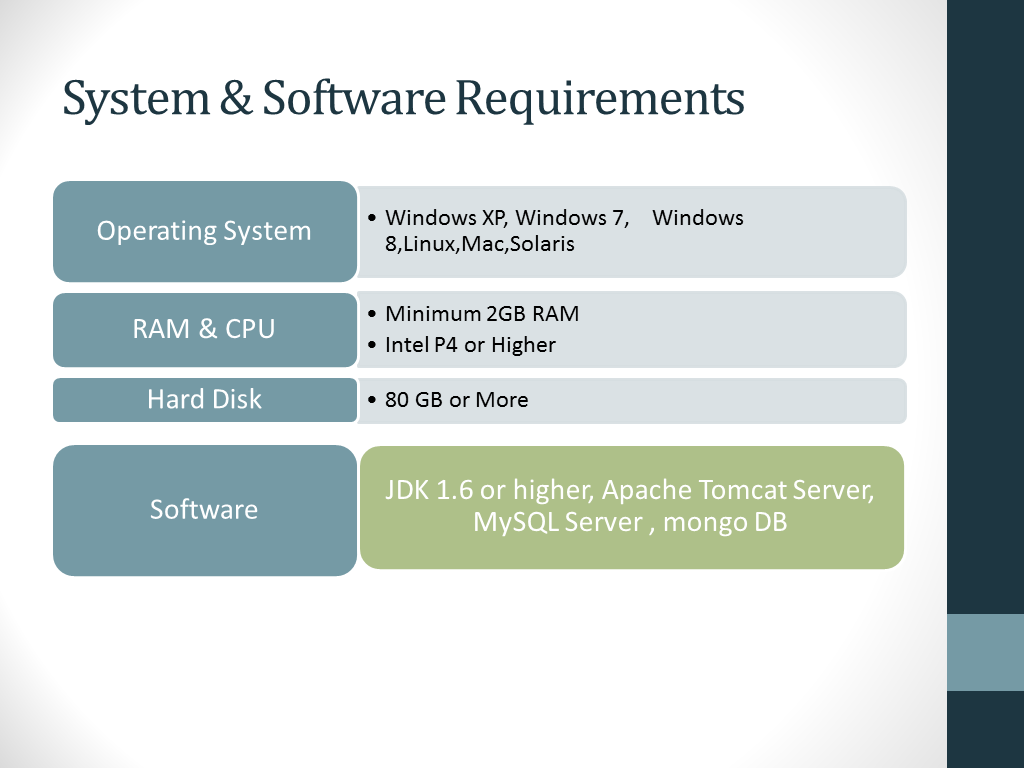Click the System & Software Requirements title
Viewport: 1024px width, 768px height.
pos(403,99)
